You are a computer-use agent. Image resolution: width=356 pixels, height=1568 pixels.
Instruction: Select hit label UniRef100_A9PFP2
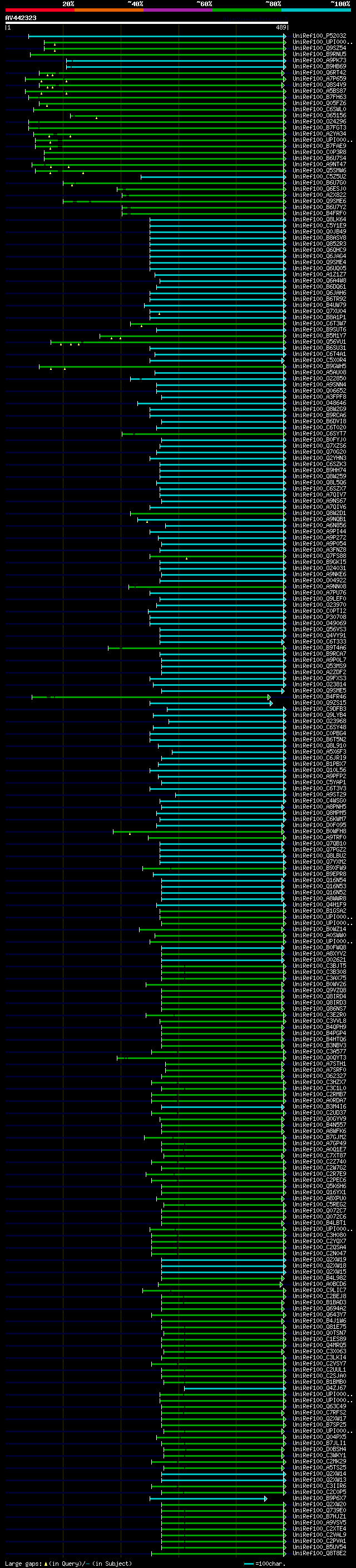coord(319,776)
